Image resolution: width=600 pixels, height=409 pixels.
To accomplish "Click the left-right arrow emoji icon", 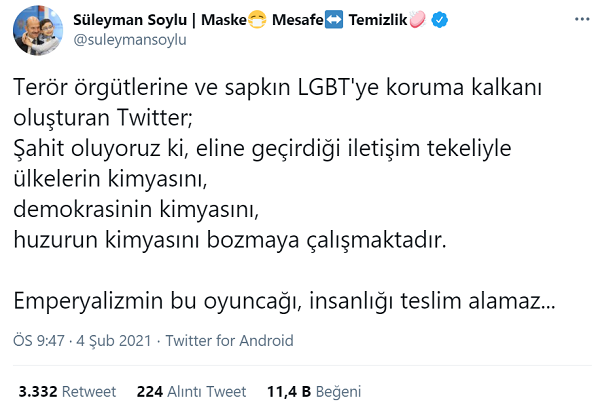I will [334, 20].
